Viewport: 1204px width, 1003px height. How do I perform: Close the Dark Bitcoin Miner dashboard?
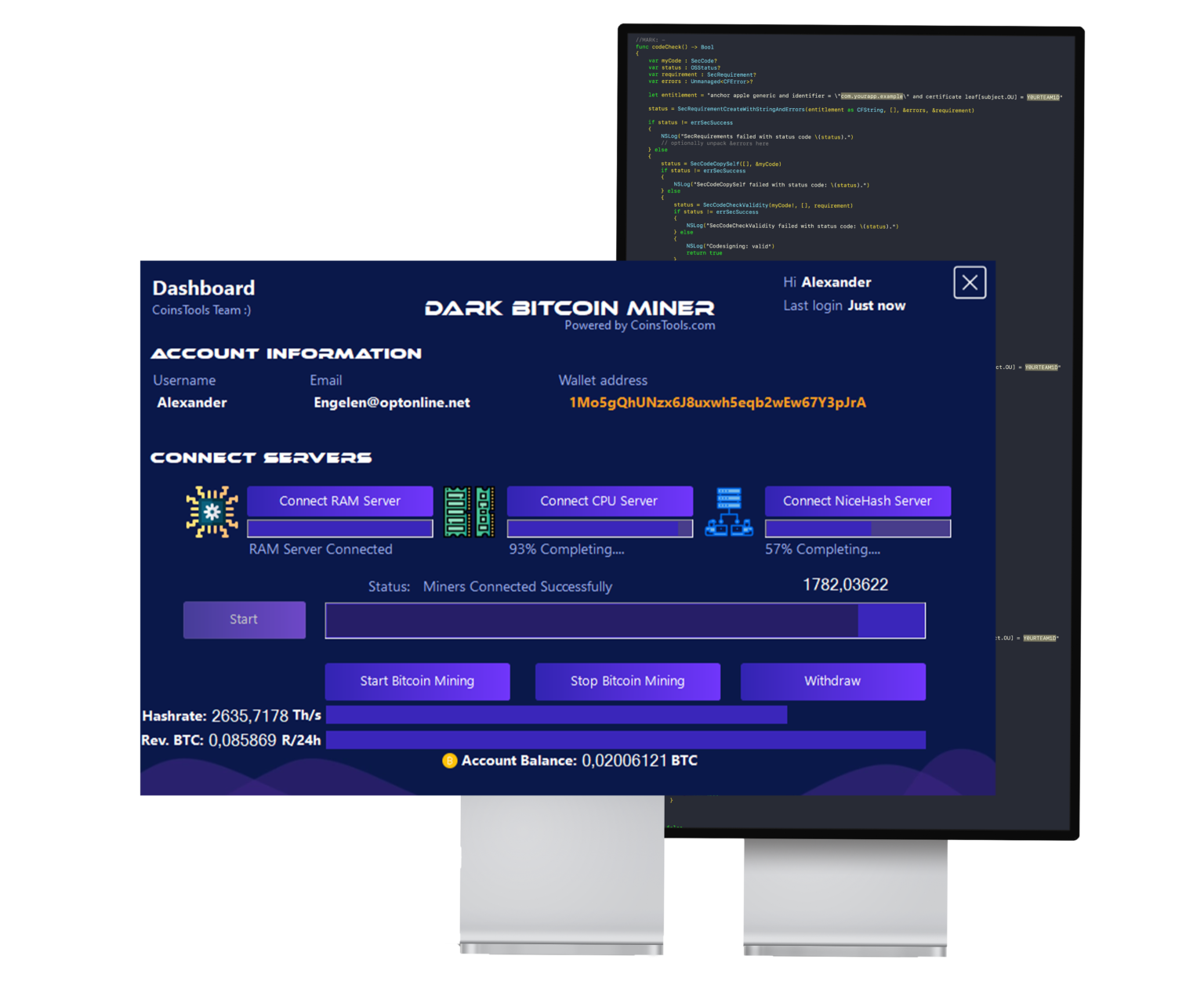point(970,282)
